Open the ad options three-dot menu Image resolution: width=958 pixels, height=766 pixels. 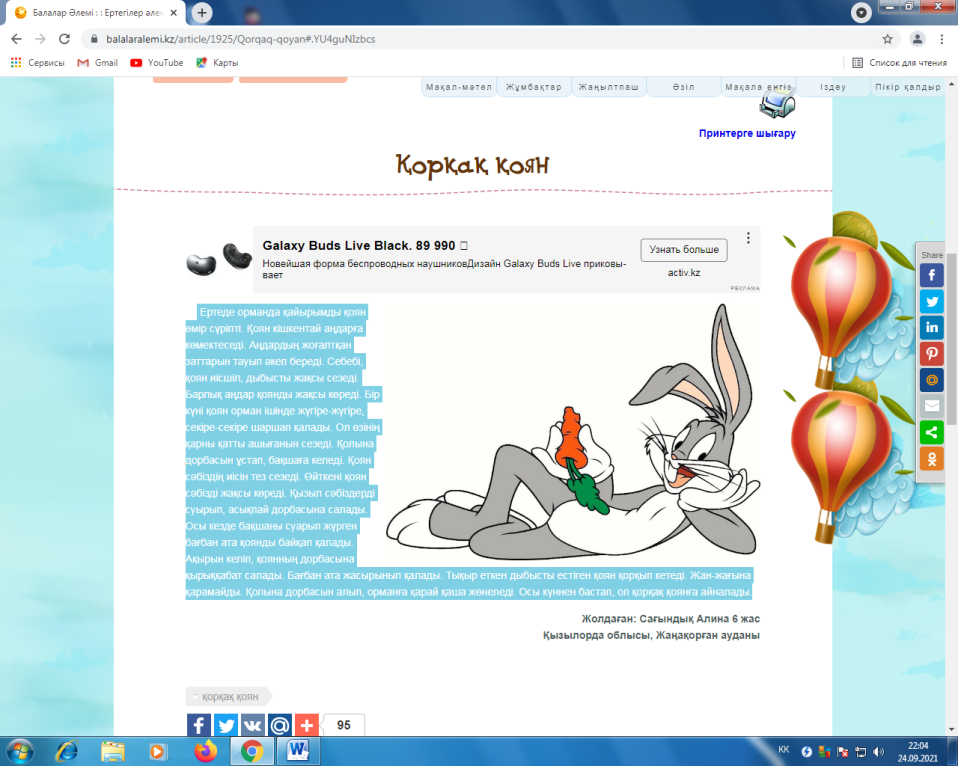tap(748, 238)
